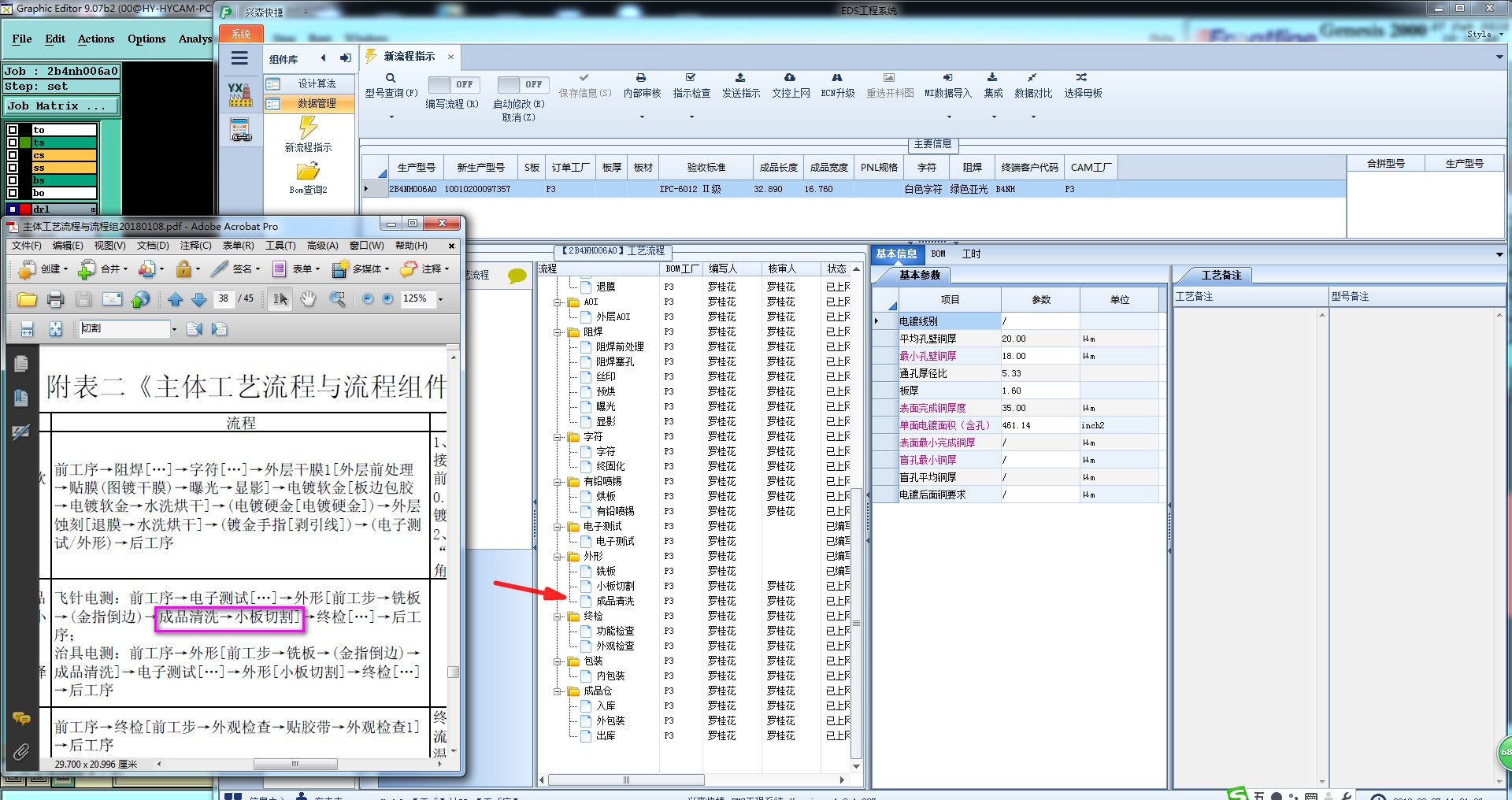Zoom in with Acrobat's plus button

tap(387, 299)
